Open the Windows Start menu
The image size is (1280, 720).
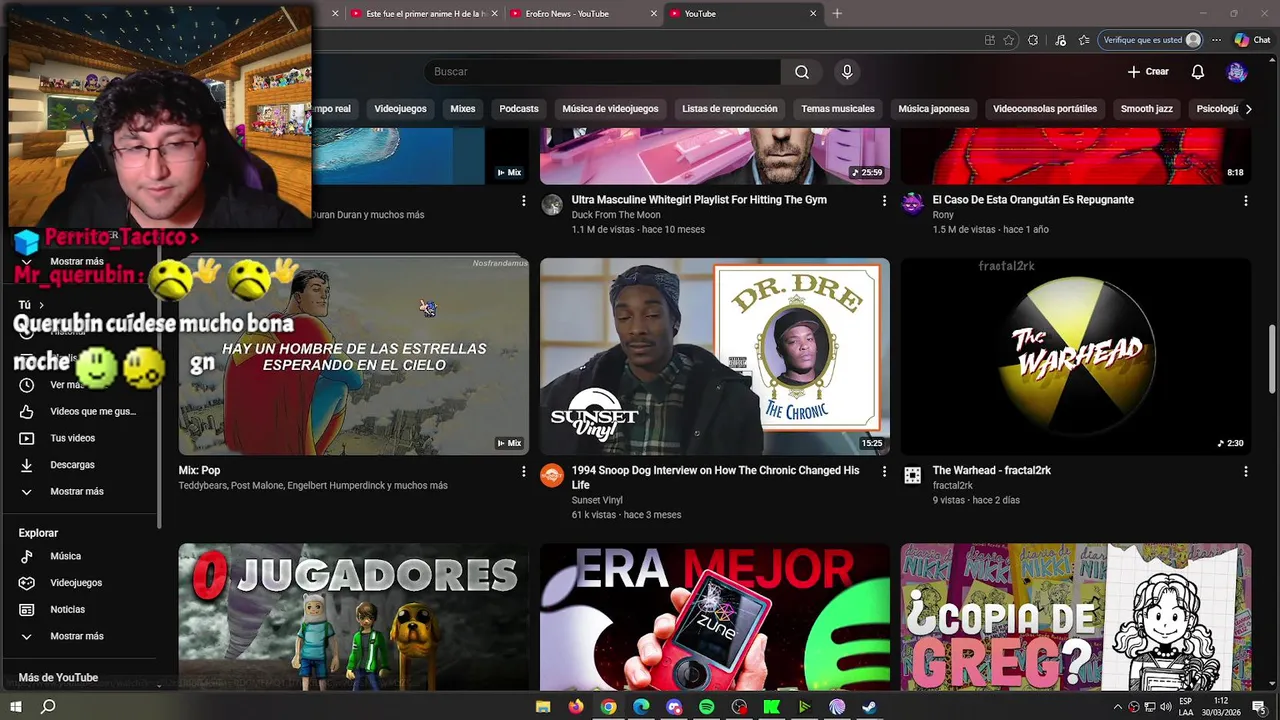tap(16, 707)
